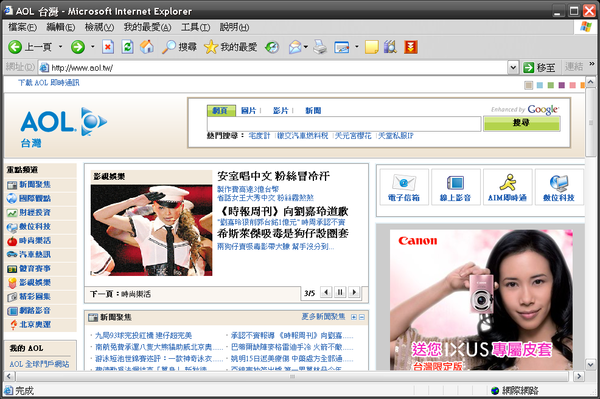Click the horizontal scrollbar right arrow
The width and height of the screenshot is (600, 399).
pyautogui.click(x=579, y=376)
